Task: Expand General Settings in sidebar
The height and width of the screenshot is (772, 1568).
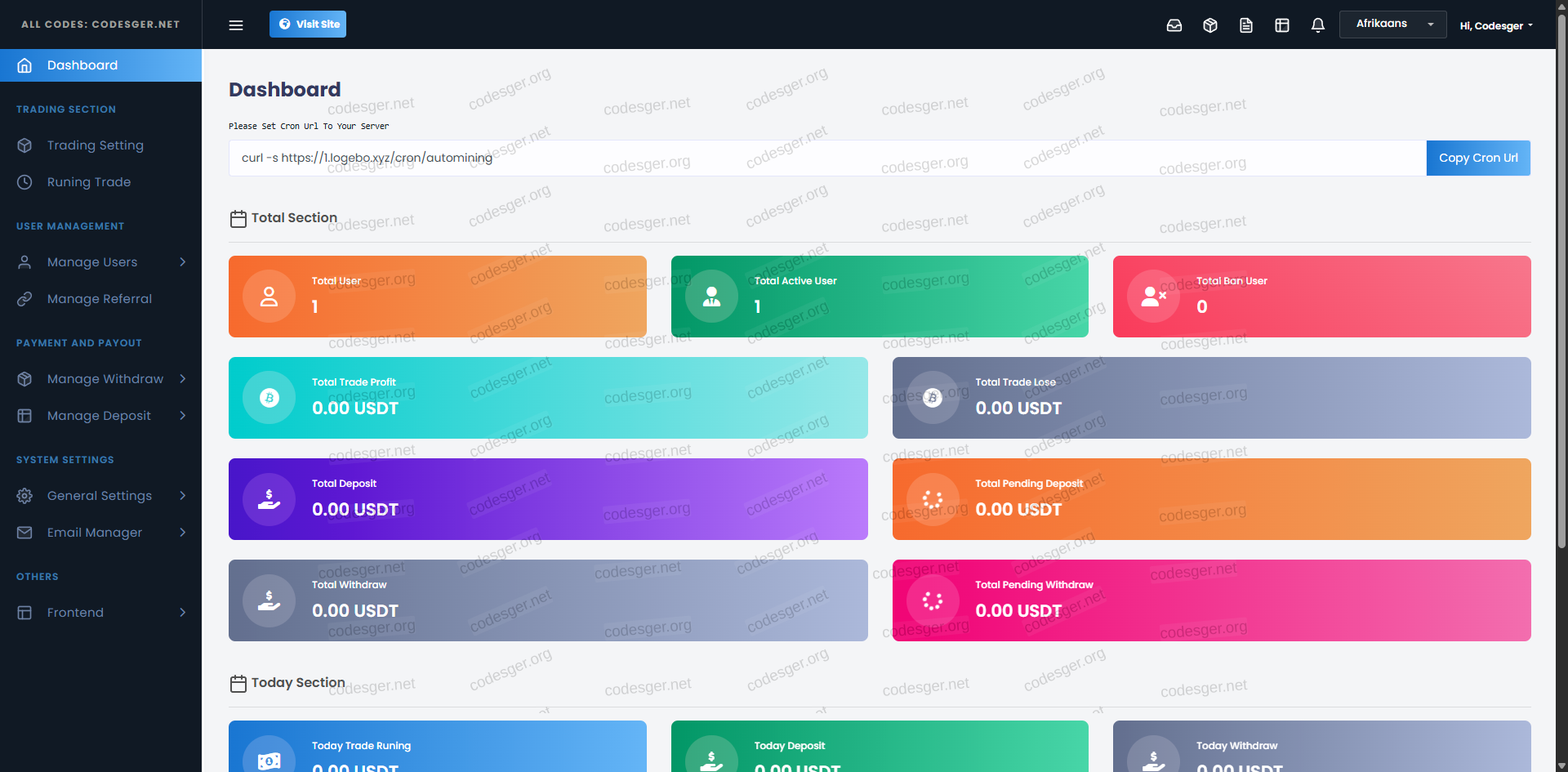Action: coord(101,496)
